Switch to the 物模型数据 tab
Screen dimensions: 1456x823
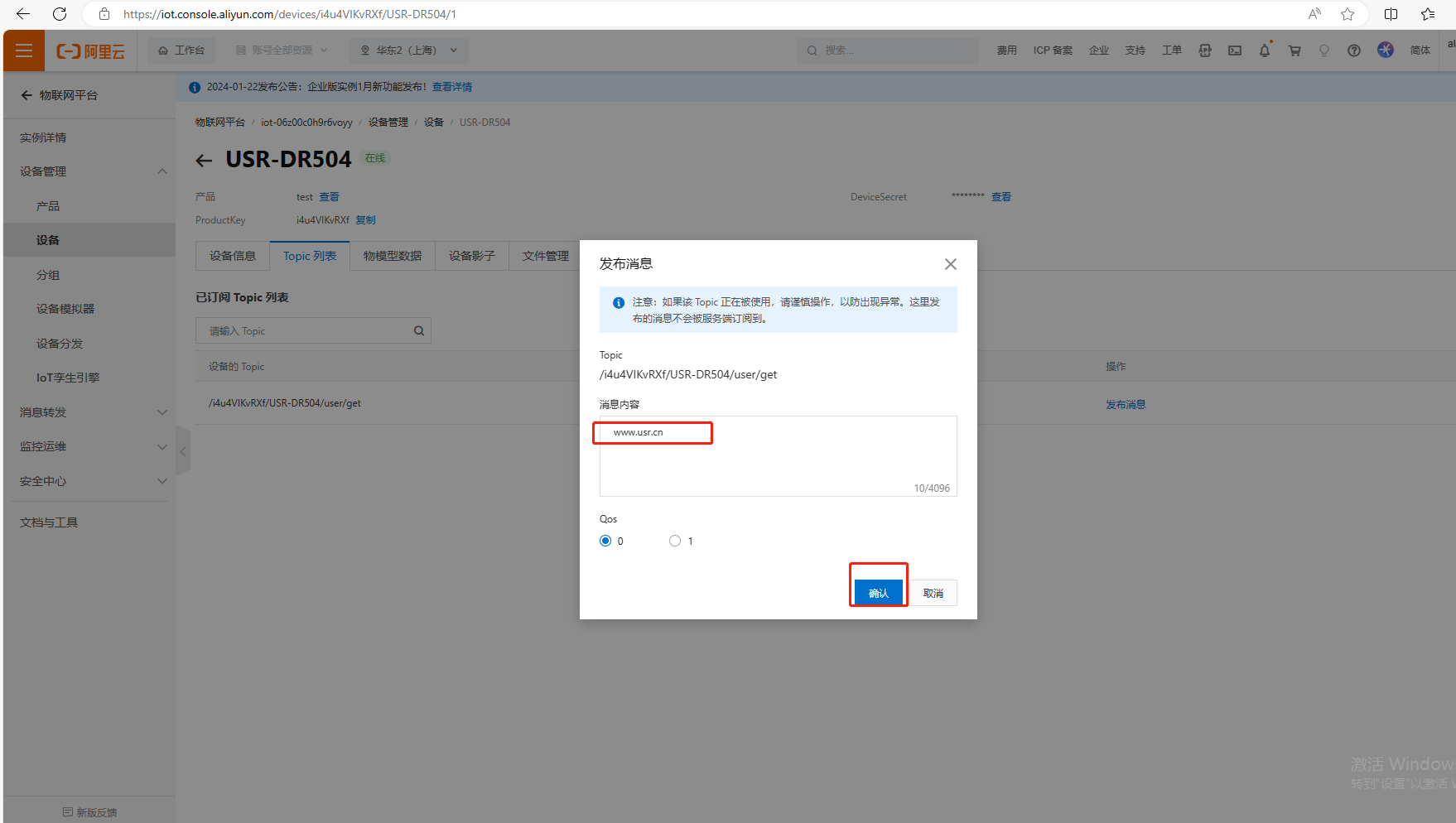(393, 256)
